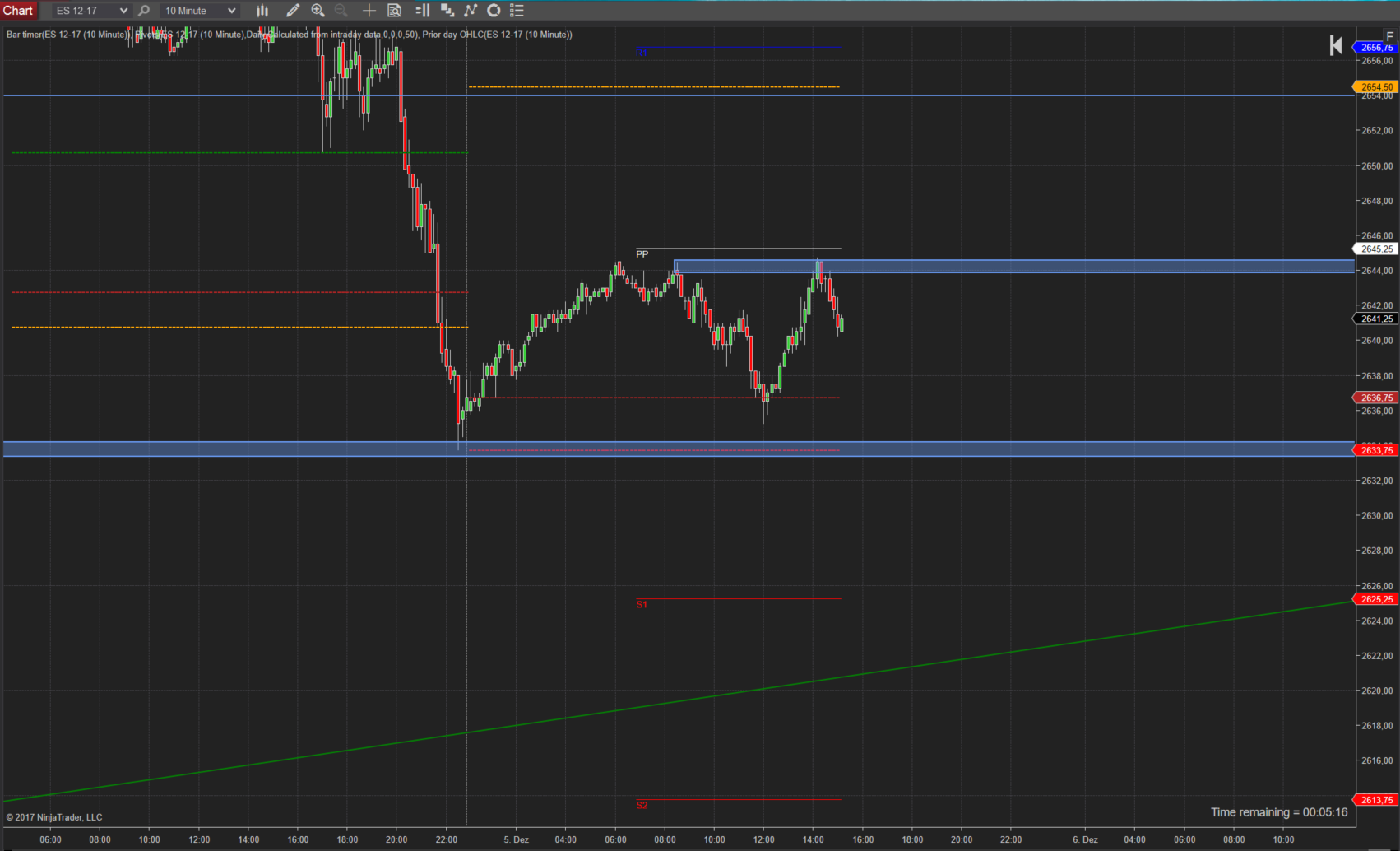
Task: Select the upper blue rectangle zone
Action: coord(1014,267)
